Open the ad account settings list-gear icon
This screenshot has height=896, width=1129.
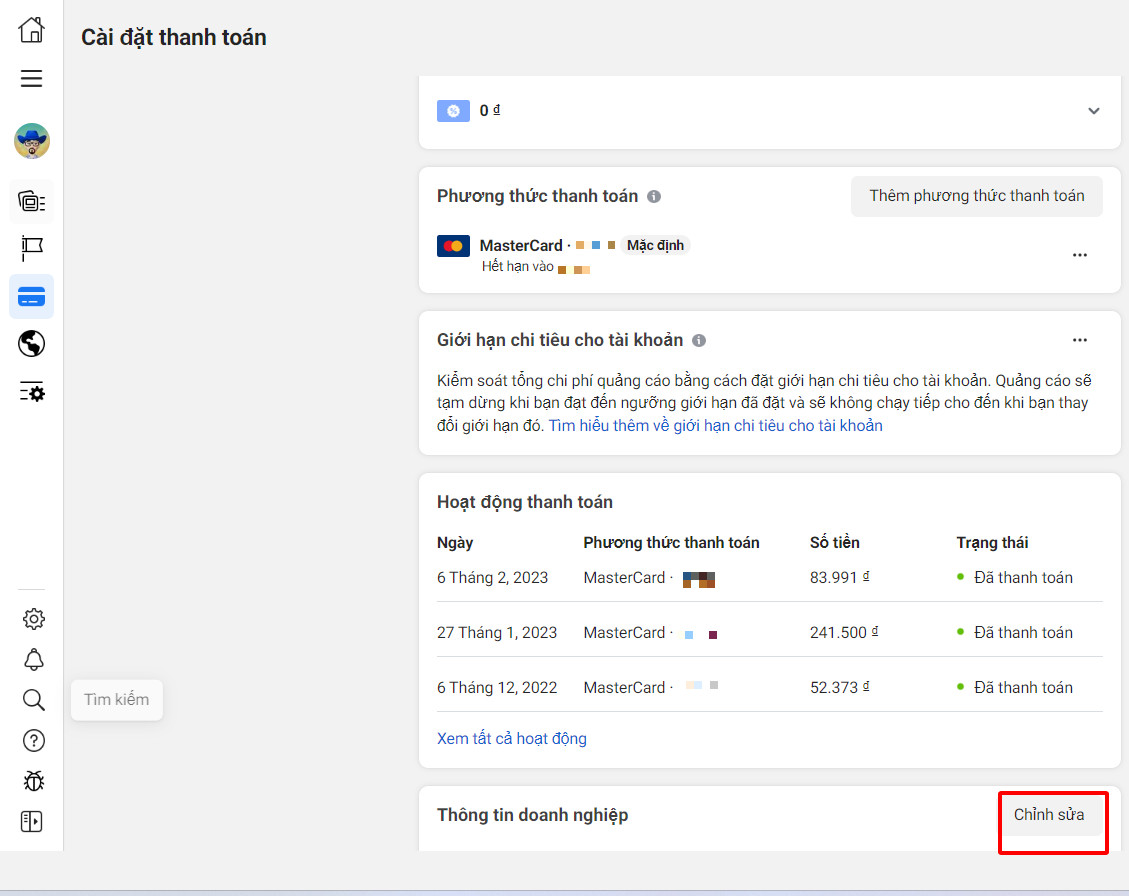click(x=32, y=392)
